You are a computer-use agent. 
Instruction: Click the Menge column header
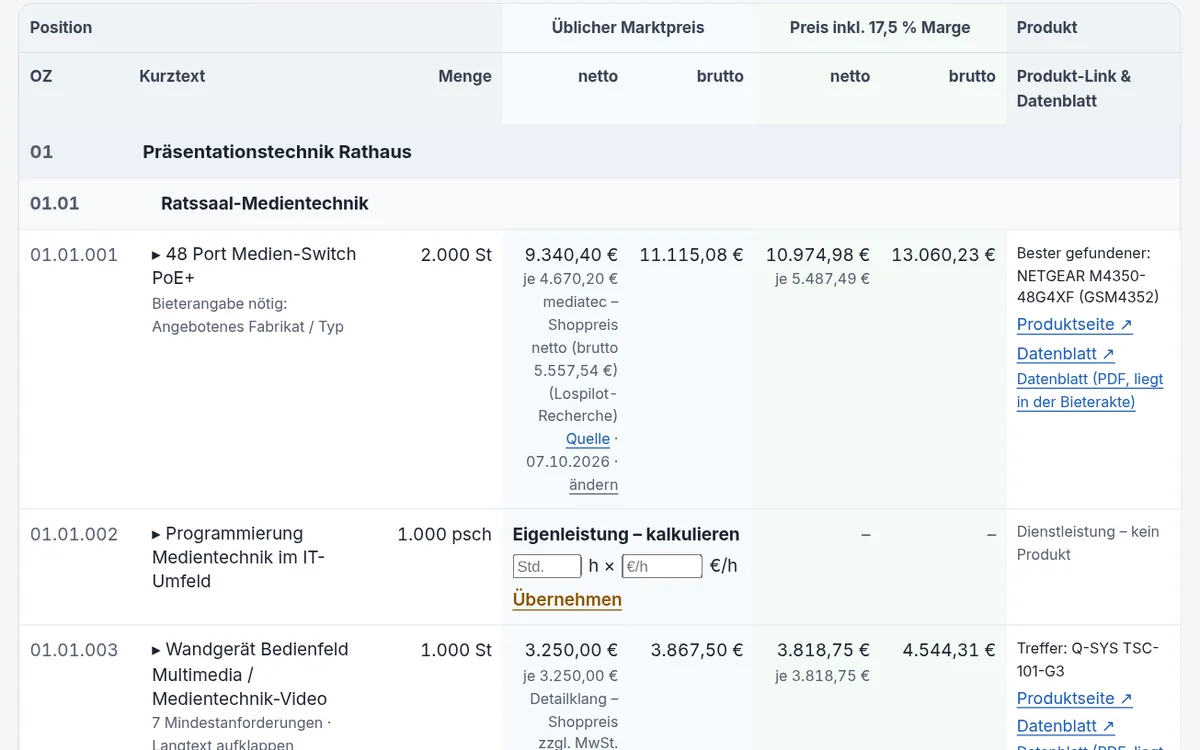coord(465,76)
